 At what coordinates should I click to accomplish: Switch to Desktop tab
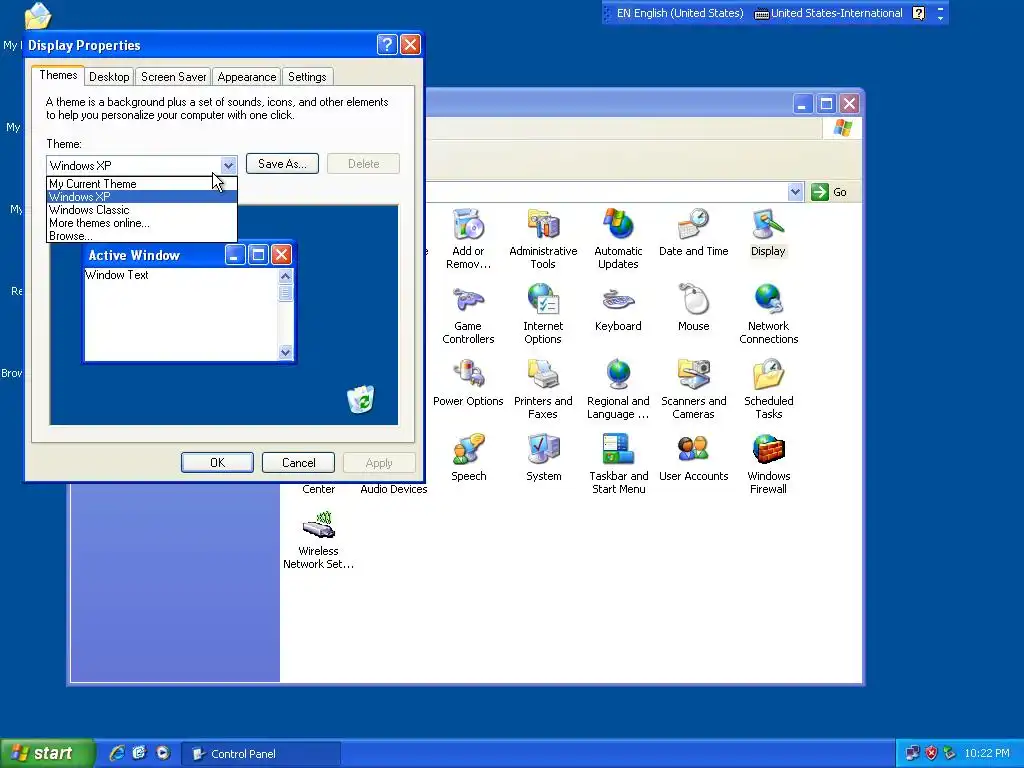pos(109,76)
